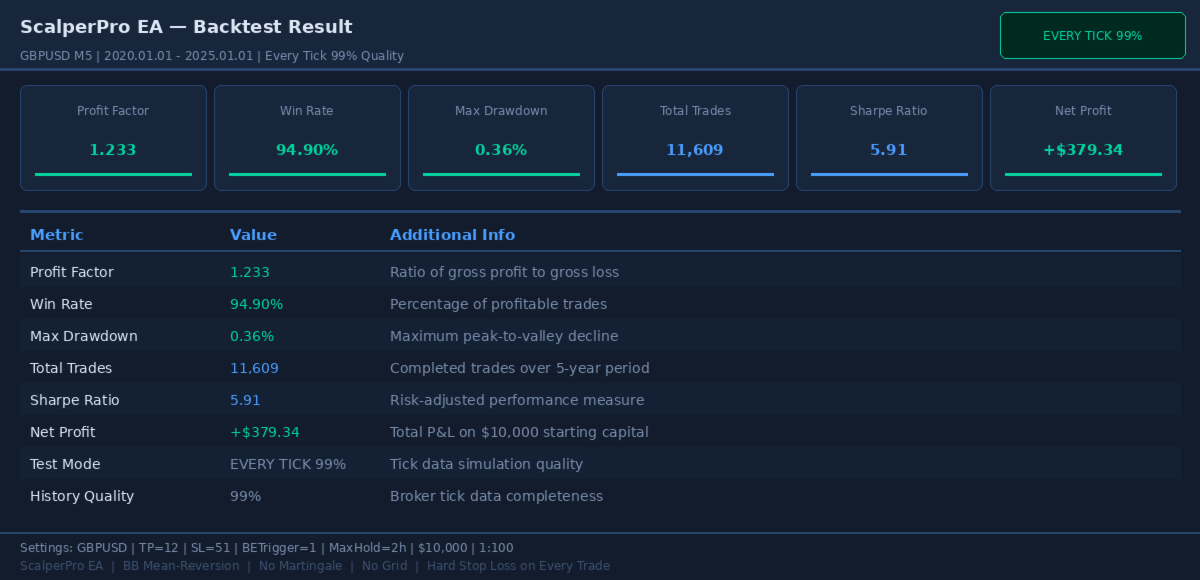1200x580 pixels.
Task: Click the ScalperPro EA Backtest Result title
Action: [186, 27]
